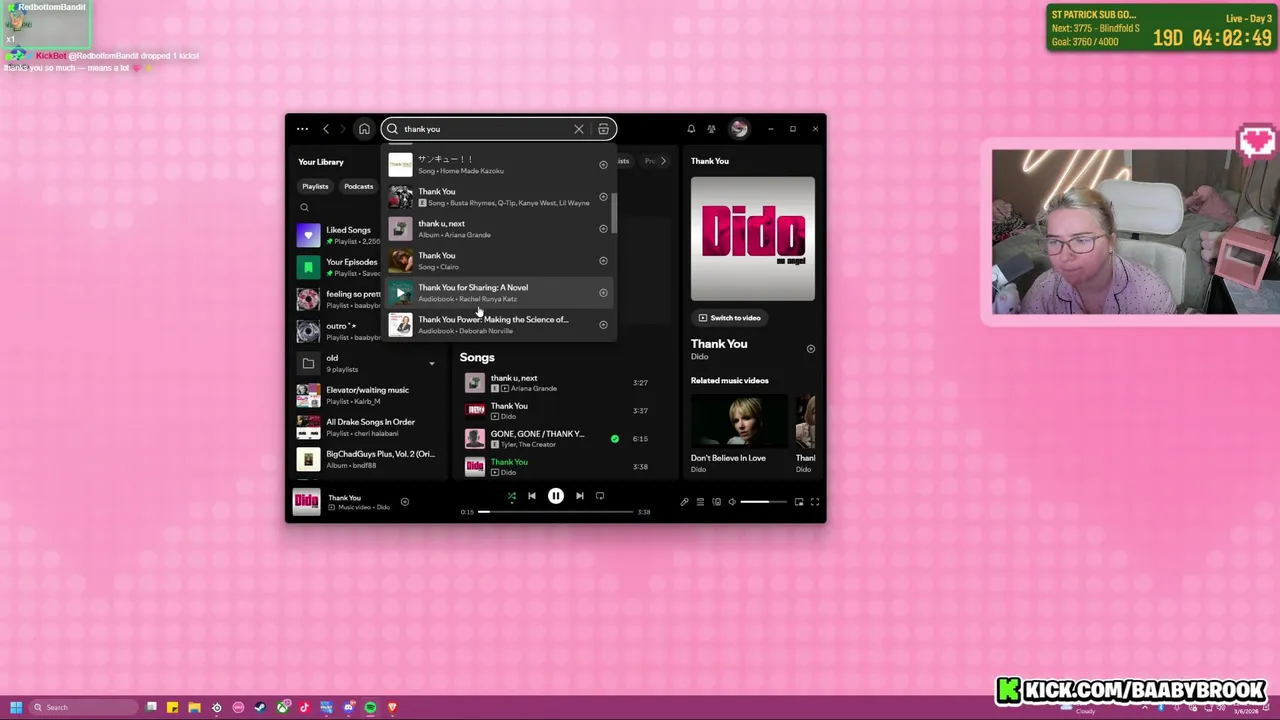The image size is (1280, 720).
Task: Click the Switch to video button
Action: 730,318
